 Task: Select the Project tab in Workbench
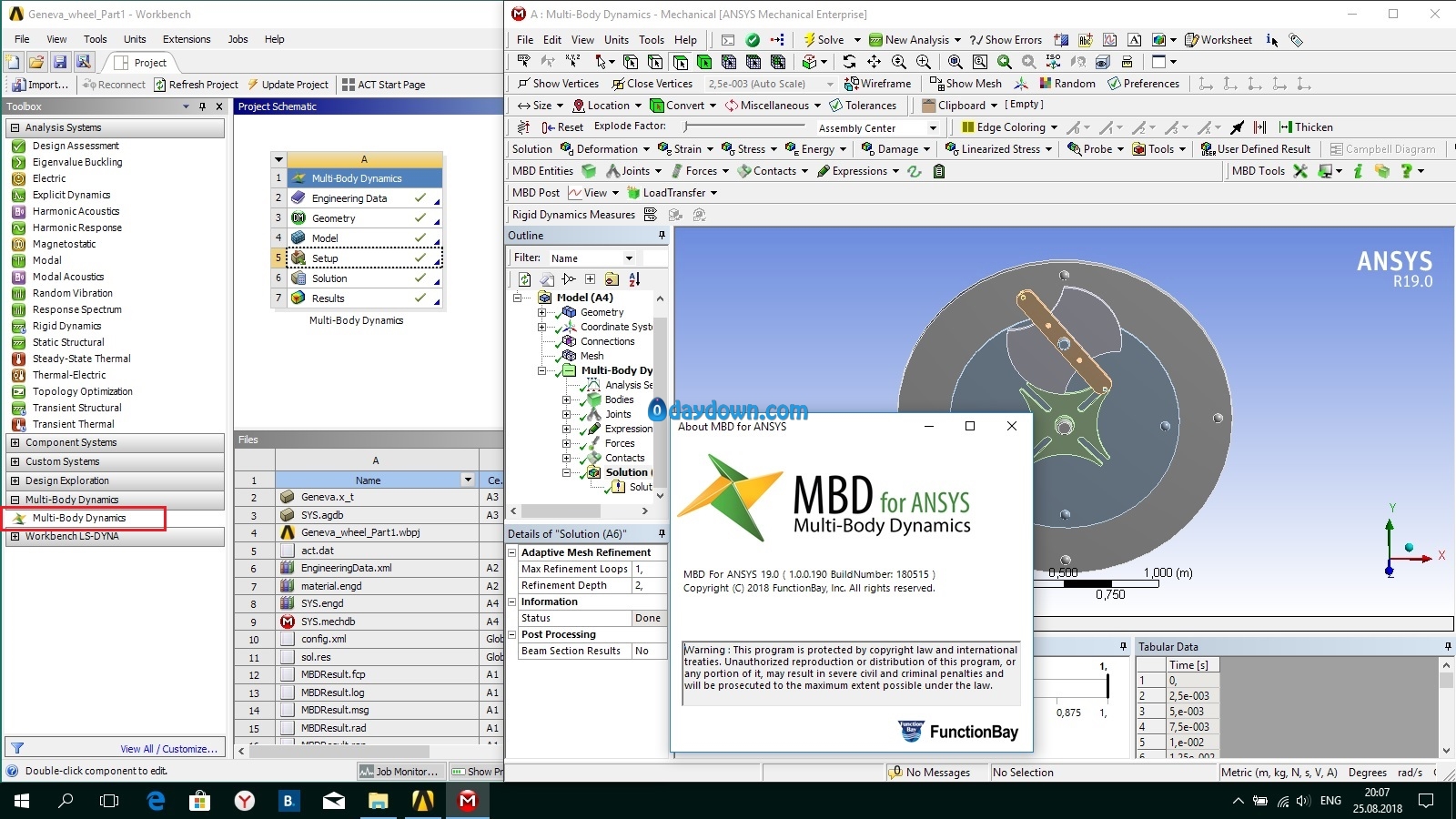coord(142,63)
